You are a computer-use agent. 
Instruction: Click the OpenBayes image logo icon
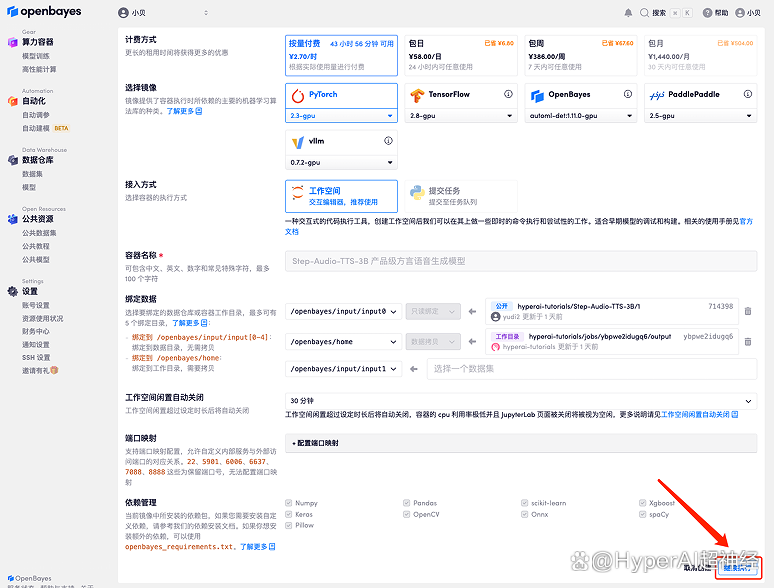(x=537, y=95)
